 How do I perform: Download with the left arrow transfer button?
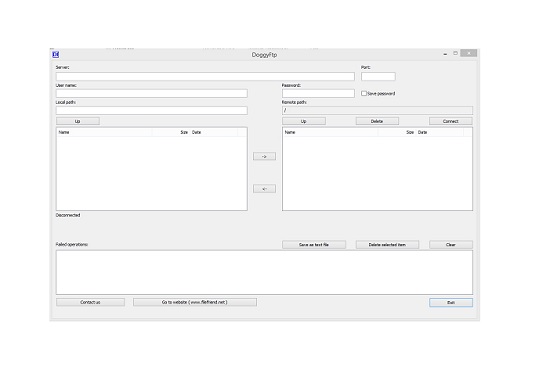[x=264, y=189]
